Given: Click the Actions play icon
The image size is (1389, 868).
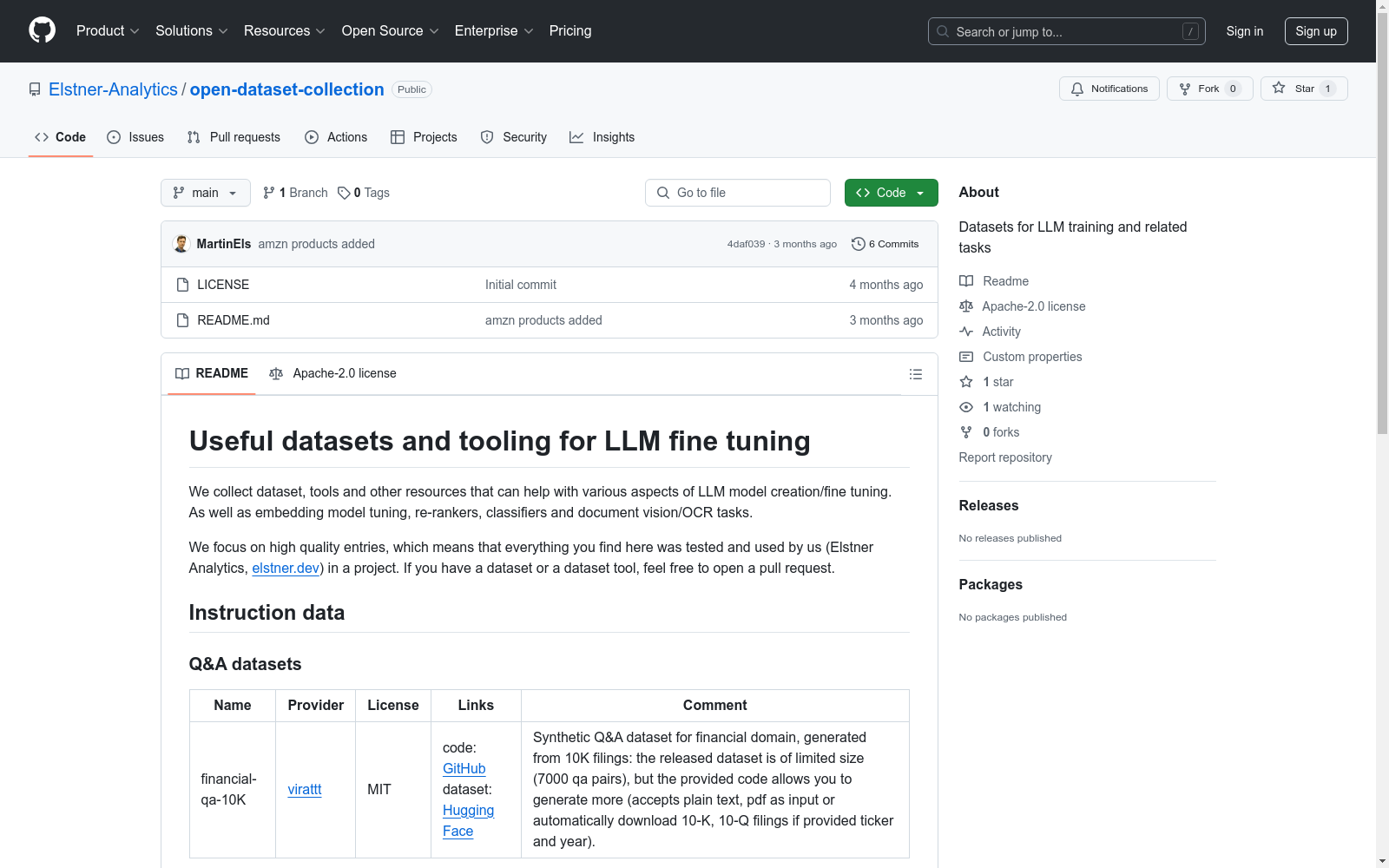Looking at the screenshot, I should [x=312, y=137].
